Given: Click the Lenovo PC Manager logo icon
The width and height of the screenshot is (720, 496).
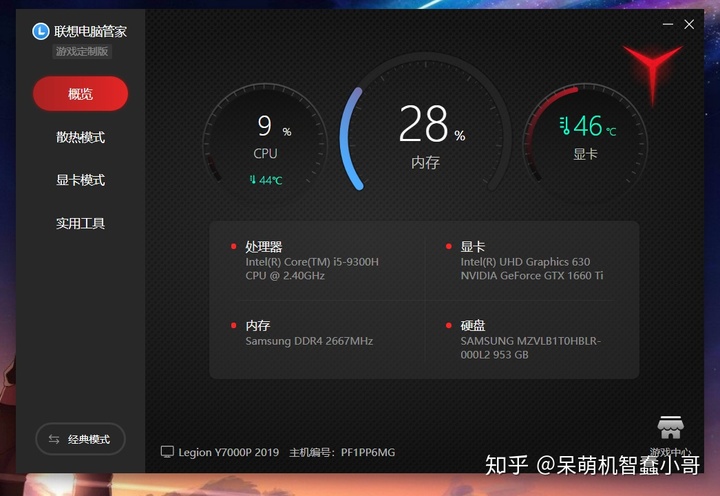Looking at the screenshot, I should point(41,31).
